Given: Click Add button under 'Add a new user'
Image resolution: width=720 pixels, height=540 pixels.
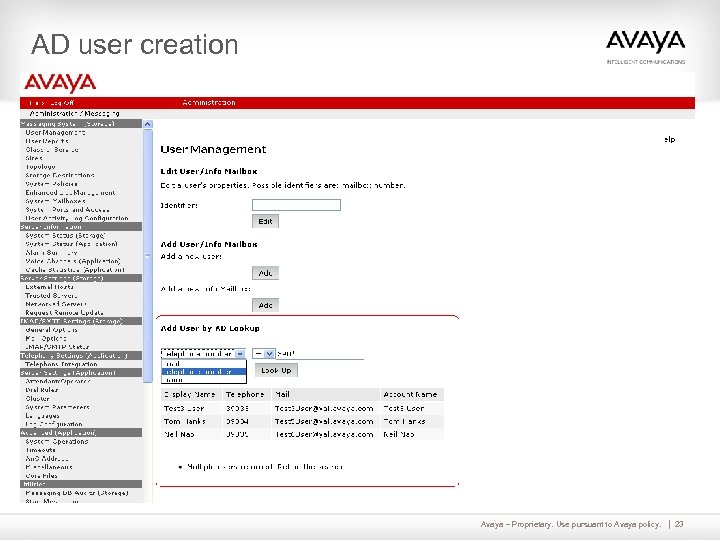Looking at the screenshot, I should [265, 273].
